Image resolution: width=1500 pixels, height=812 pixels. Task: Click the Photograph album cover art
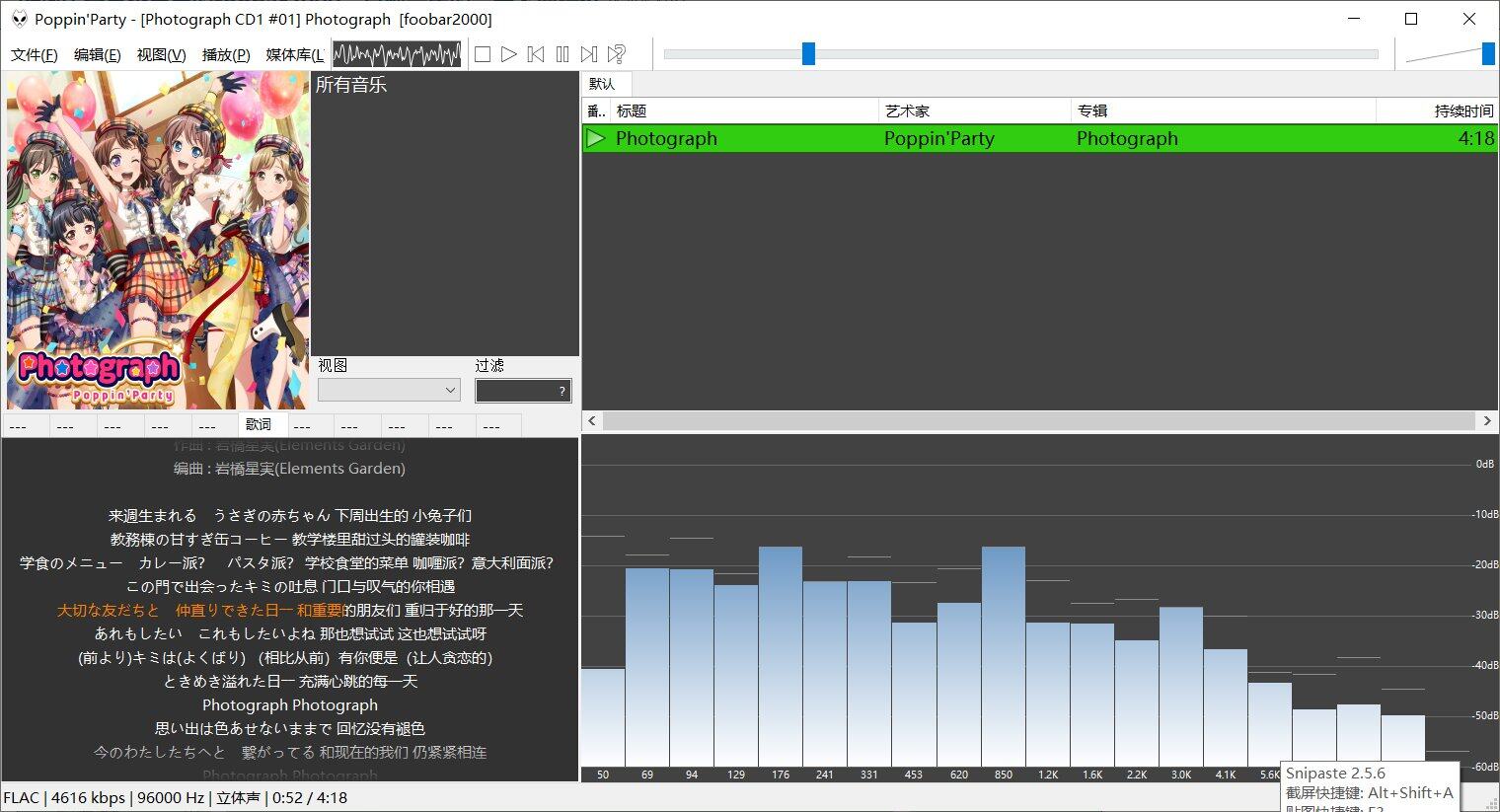coord(158,240)
